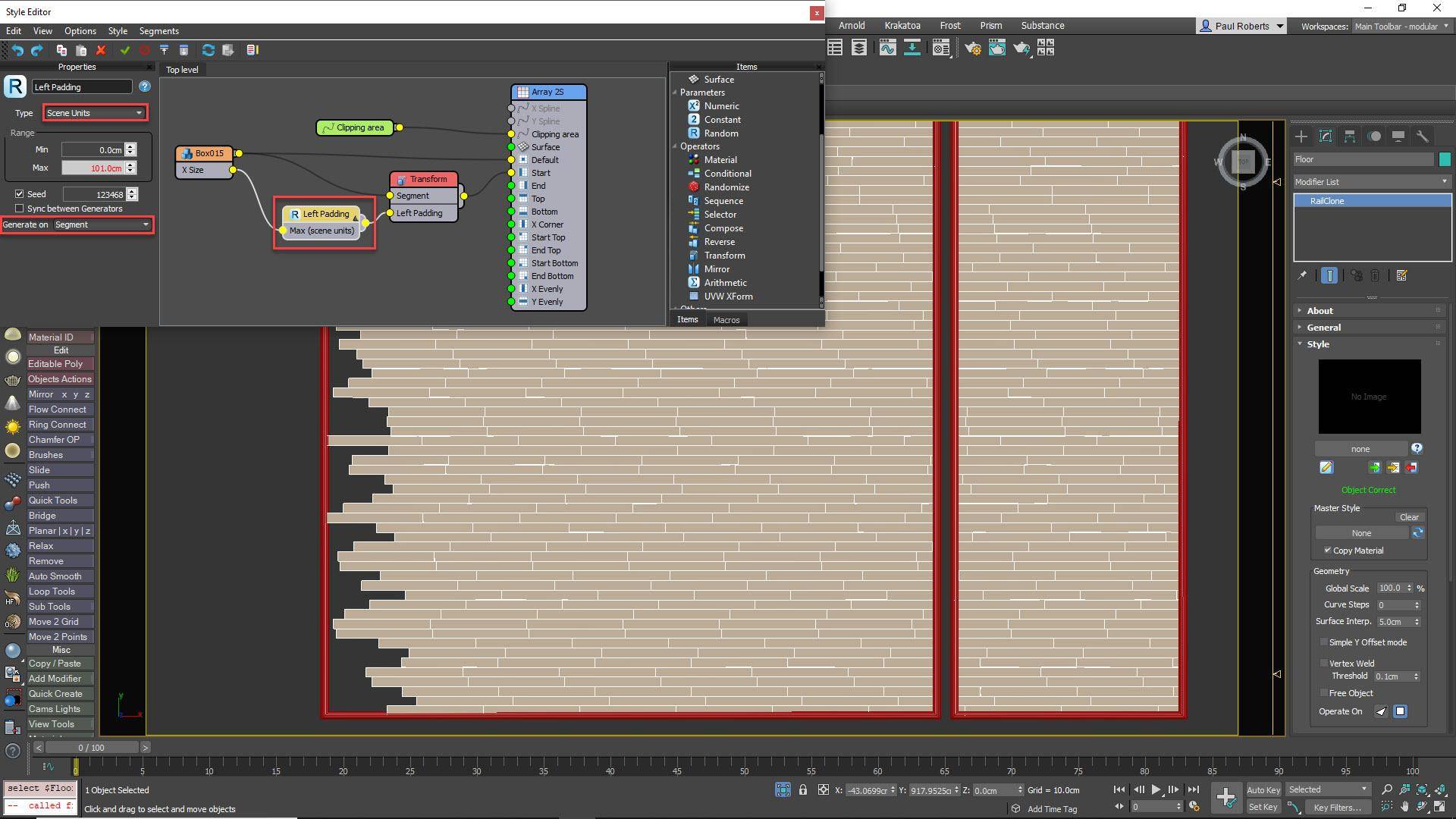The width and height of the screenshot is (1456, 819).
Task: Open the Hierarchy tab in command panel
Action: [1349, 136]
